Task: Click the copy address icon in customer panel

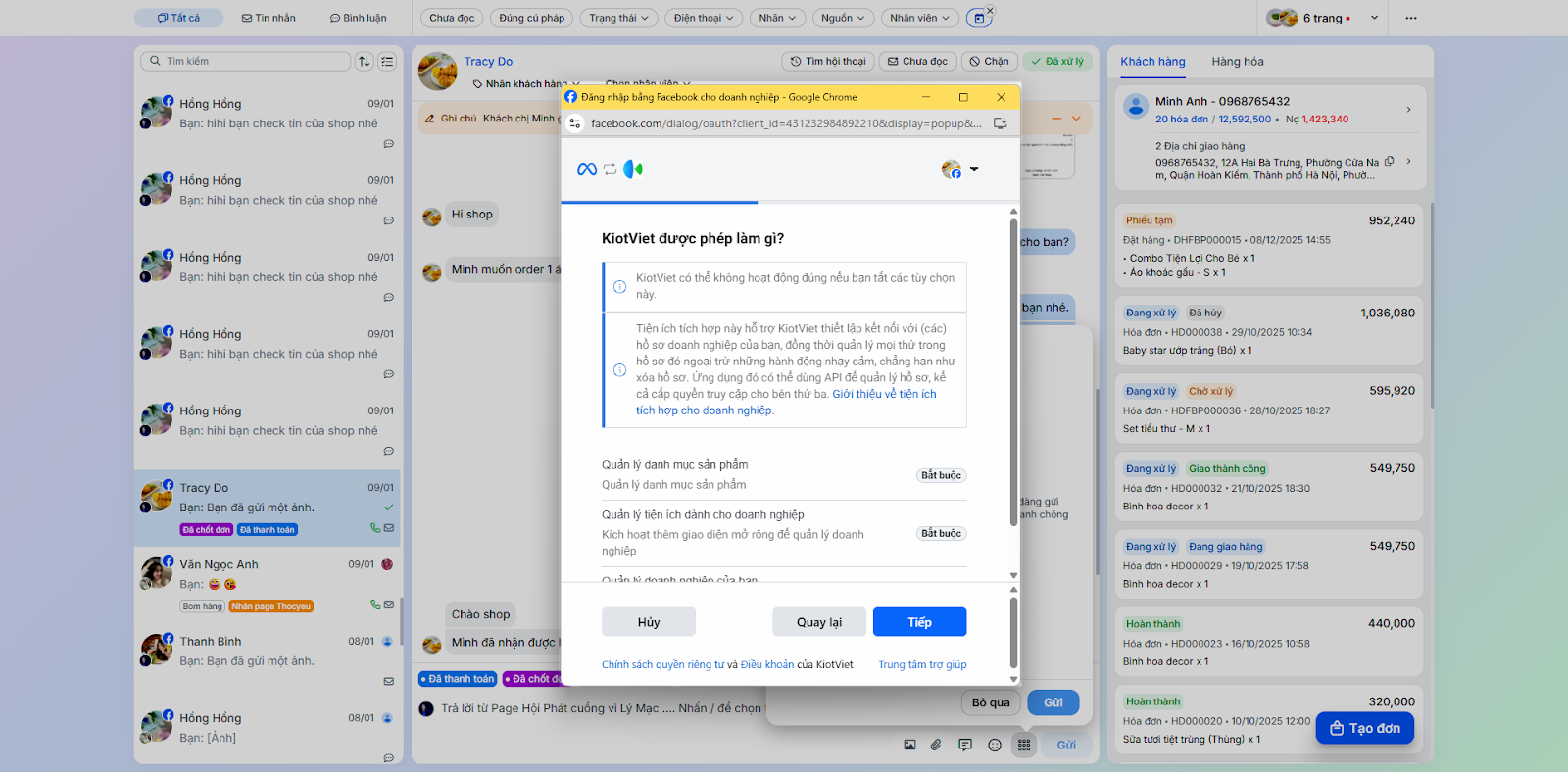Action: [1390, 162]
